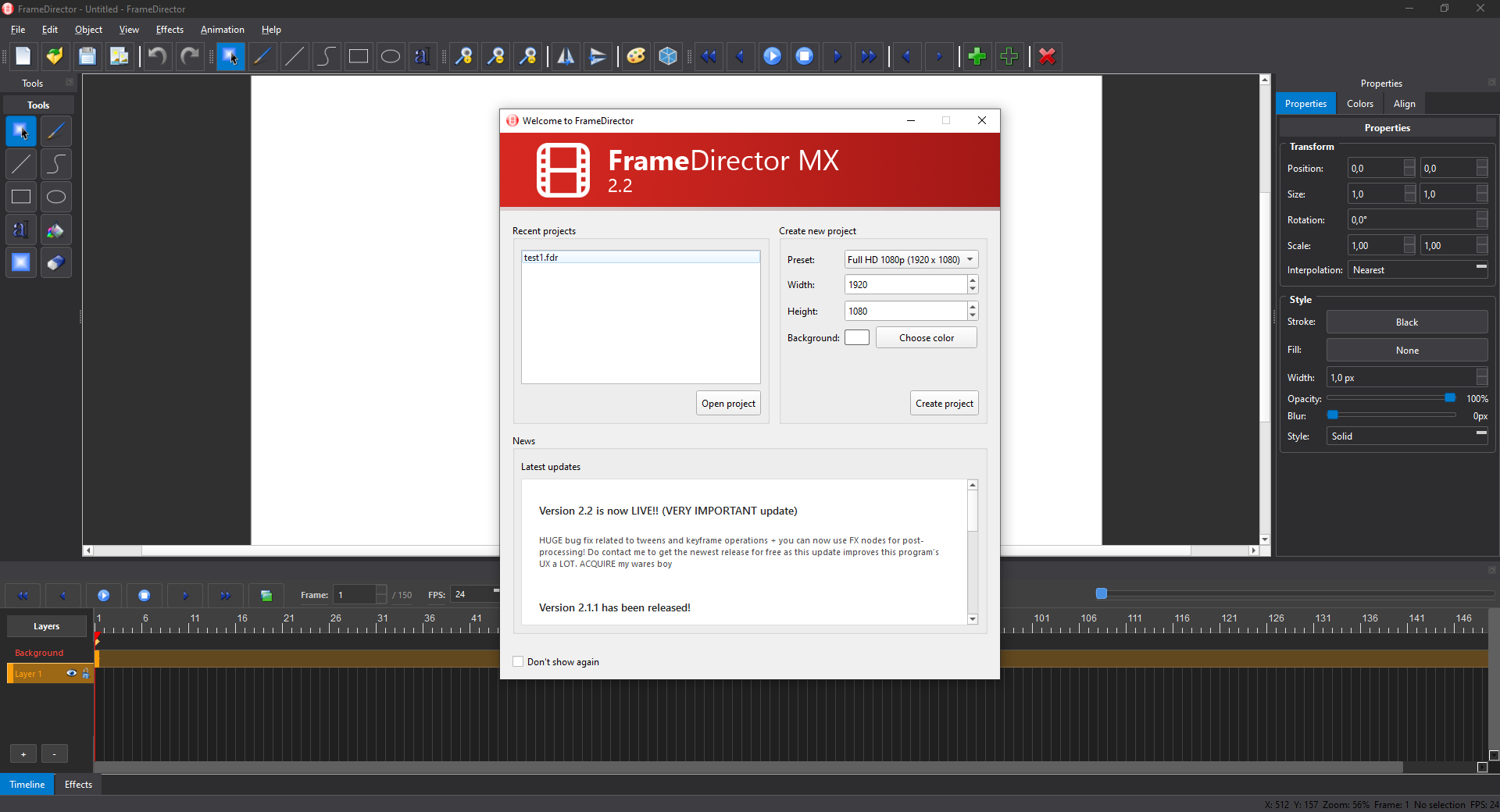Image resolution: width=1500 pixels, height=812 pixels.
Task: Click the Opacity slider handle
Action: point(1450,398)
